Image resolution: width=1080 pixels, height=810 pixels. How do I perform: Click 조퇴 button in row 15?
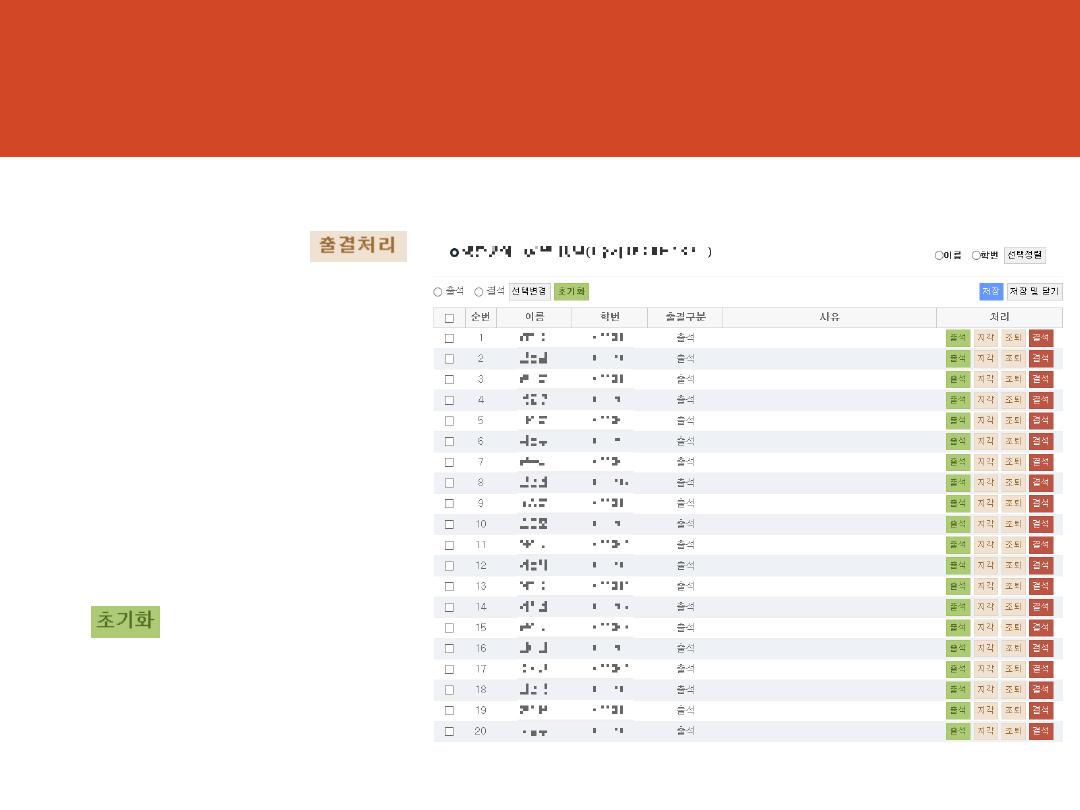click(1013, 627)
